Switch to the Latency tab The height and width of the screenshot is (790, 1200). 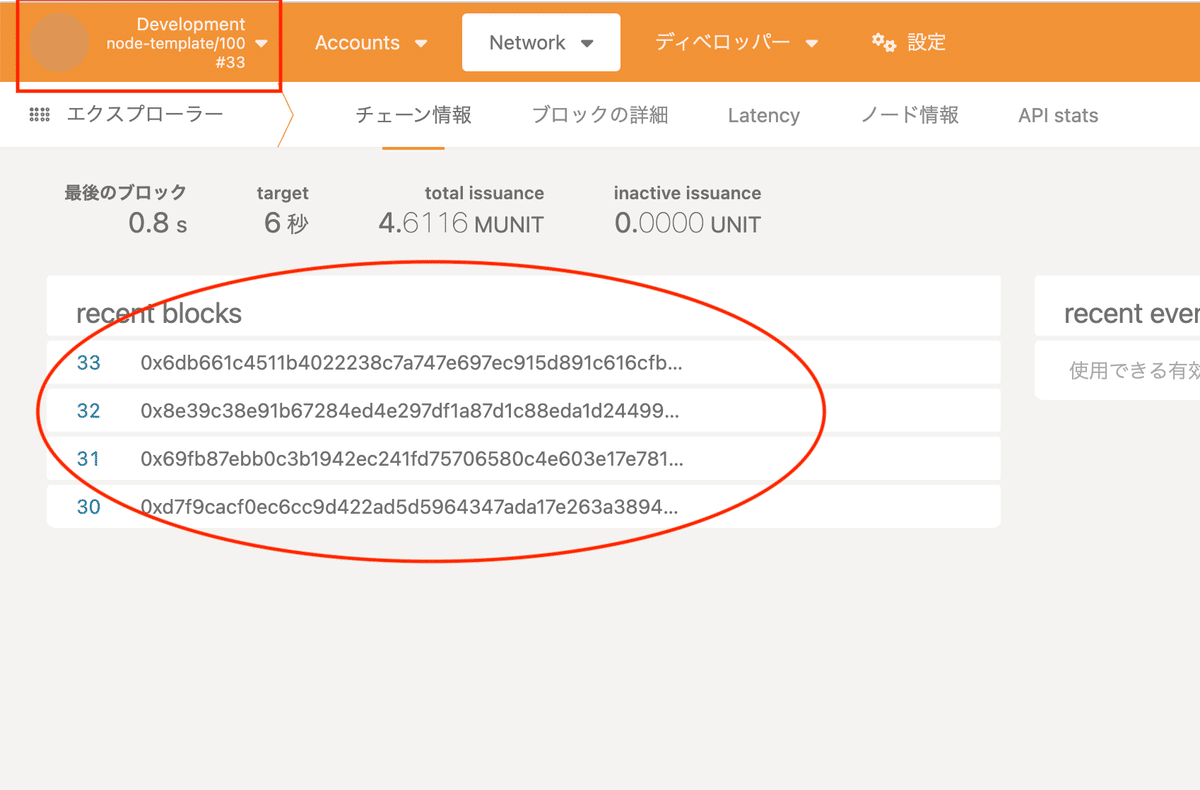pyautogui.click(x=764, y=115)
